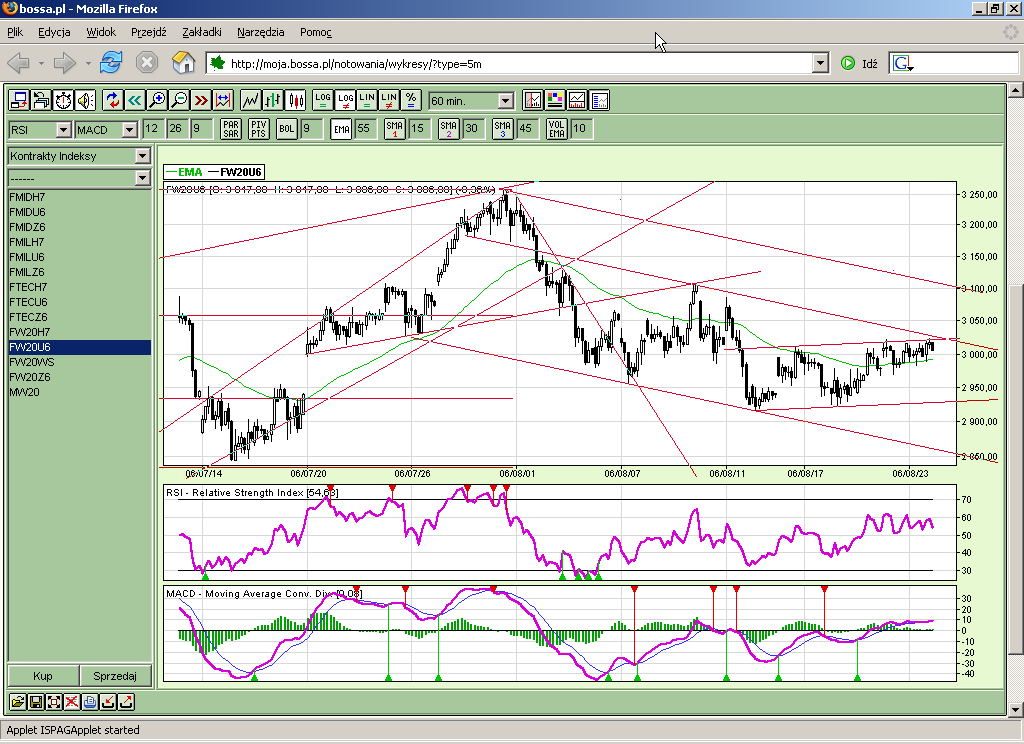Click the Sprzedaj button
The width and height of the screenshot is (1024, 744).
pos(116,676)
